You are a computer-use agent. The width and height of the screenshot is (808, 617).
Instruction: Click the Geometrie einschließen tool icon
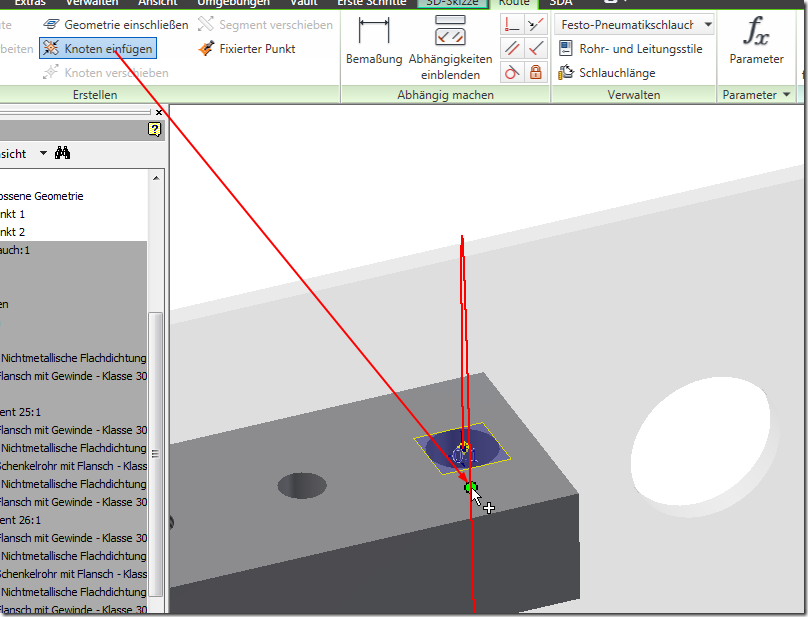[51, 24]
